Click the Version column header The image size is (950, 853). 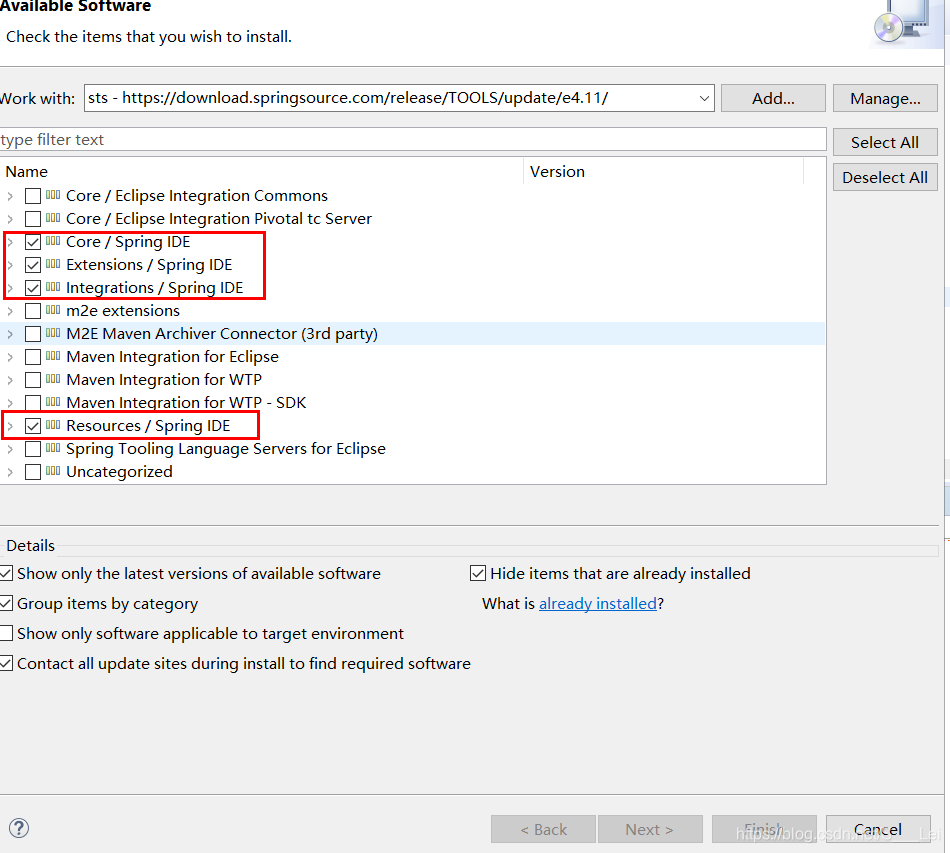[663, 171]
